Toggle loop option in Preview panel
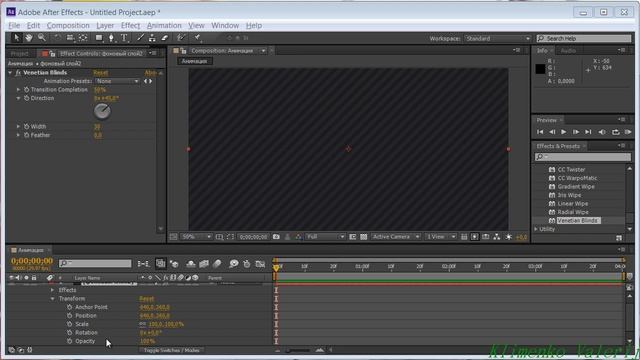Image resolution: width=640 pixels, height=360 pixels. pos(616,132)
